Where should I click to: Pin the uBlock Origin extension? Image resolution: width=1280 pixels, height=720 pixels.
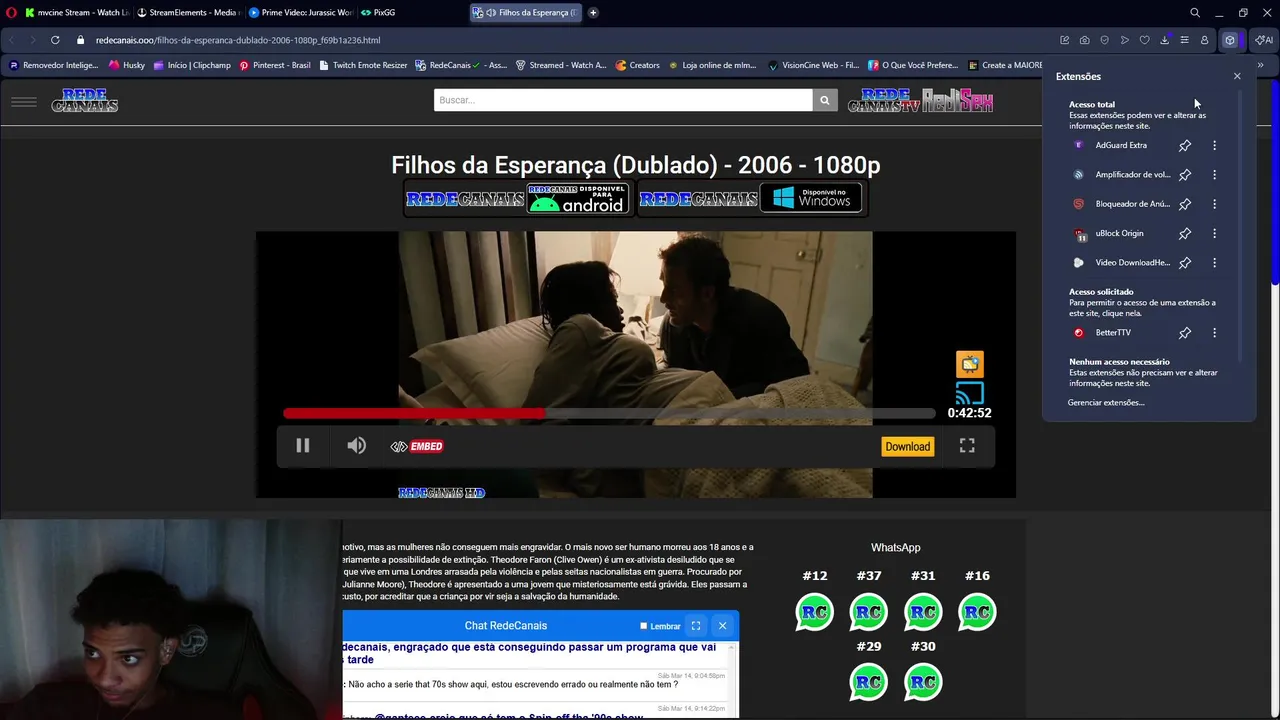[1185, 233]
